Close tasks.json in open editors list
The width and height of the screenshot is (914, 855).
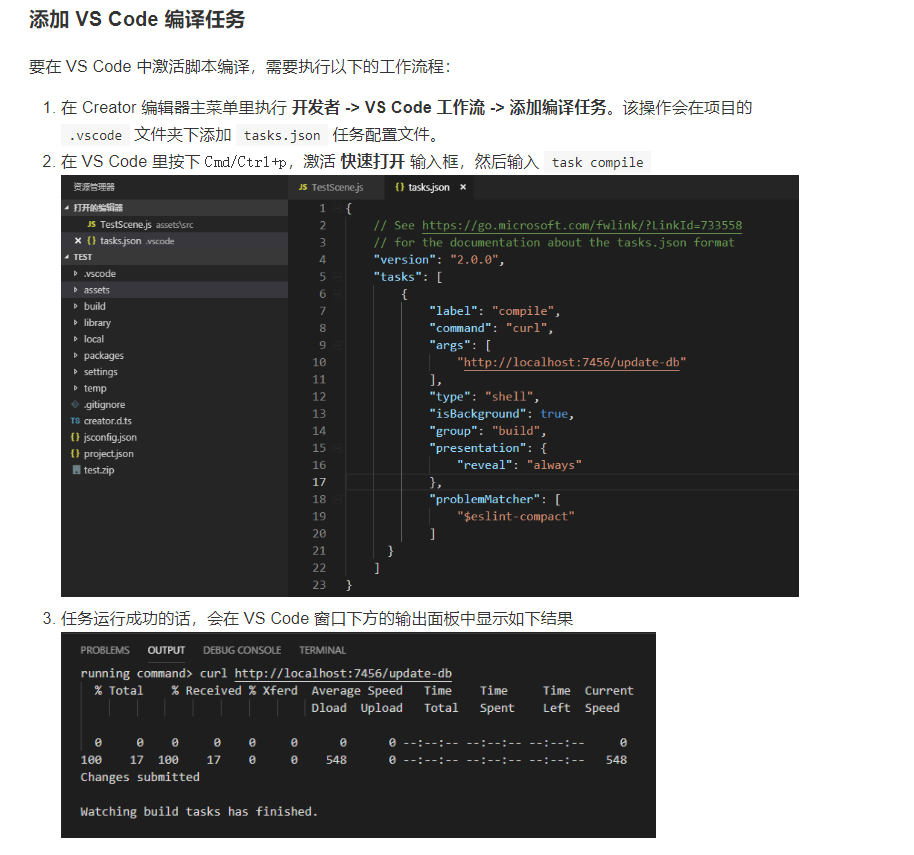pyautogui.click(x=78, y=241)
